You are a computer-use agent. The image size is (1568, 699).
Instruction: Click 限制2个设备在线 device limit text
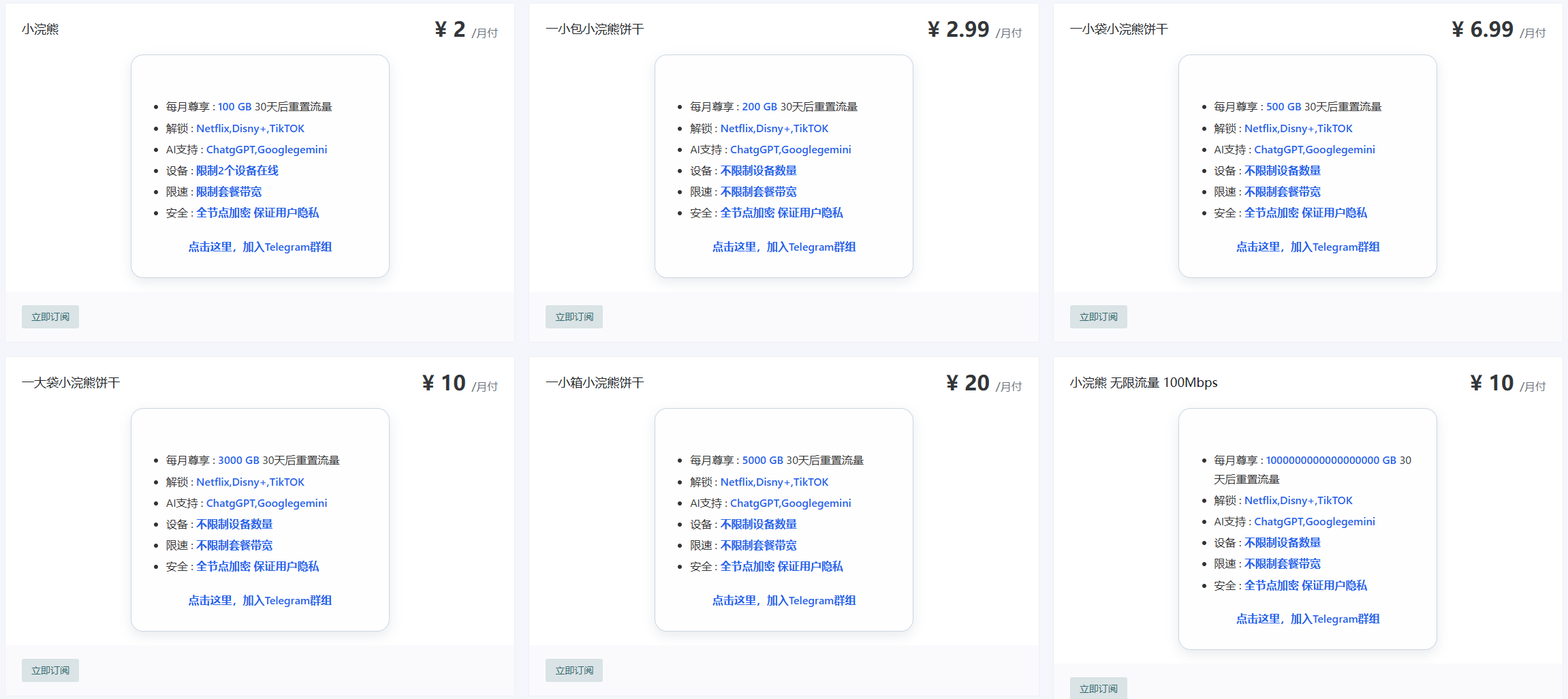[237, 170]
